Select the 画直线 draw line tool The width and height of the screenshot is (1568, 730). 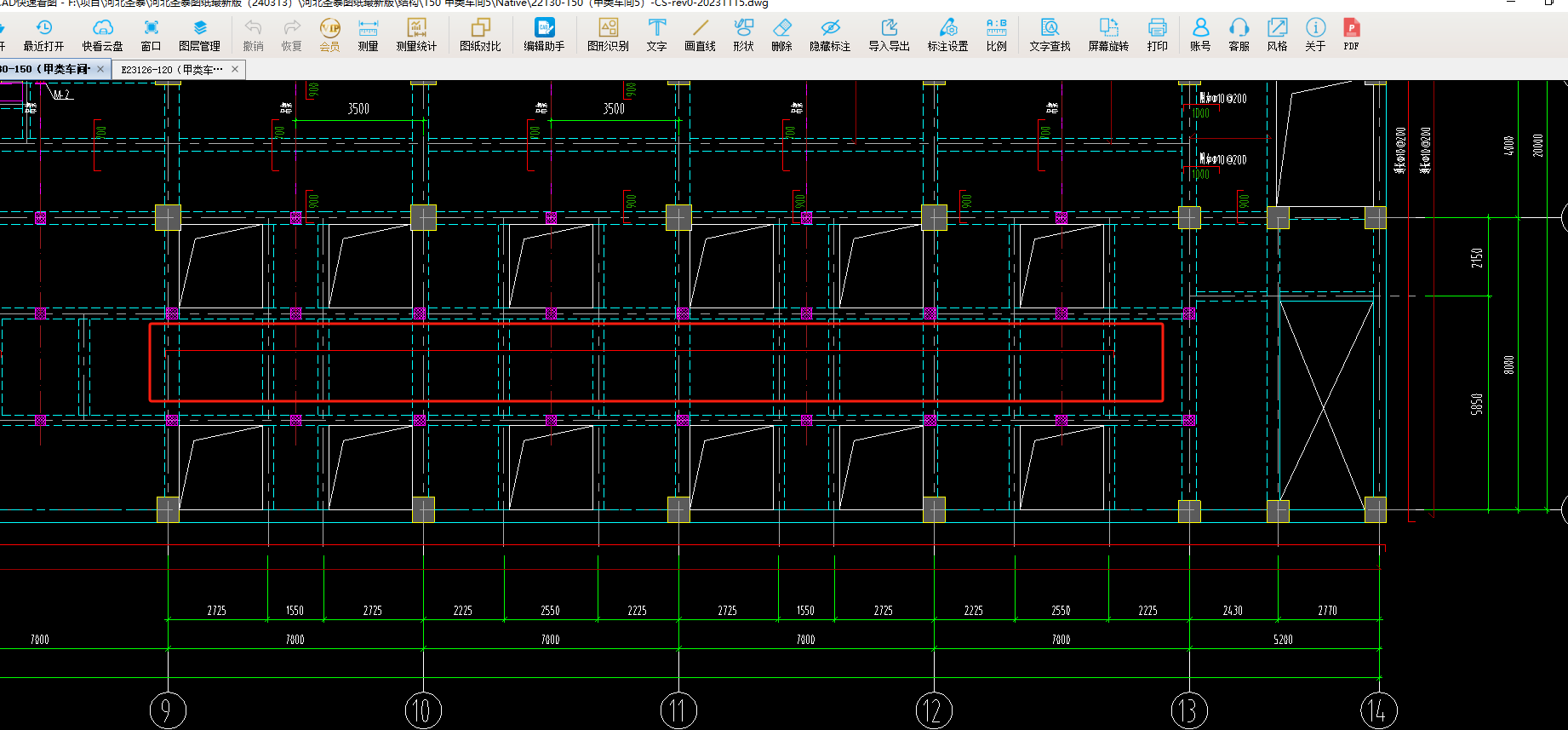click(700, 35)
